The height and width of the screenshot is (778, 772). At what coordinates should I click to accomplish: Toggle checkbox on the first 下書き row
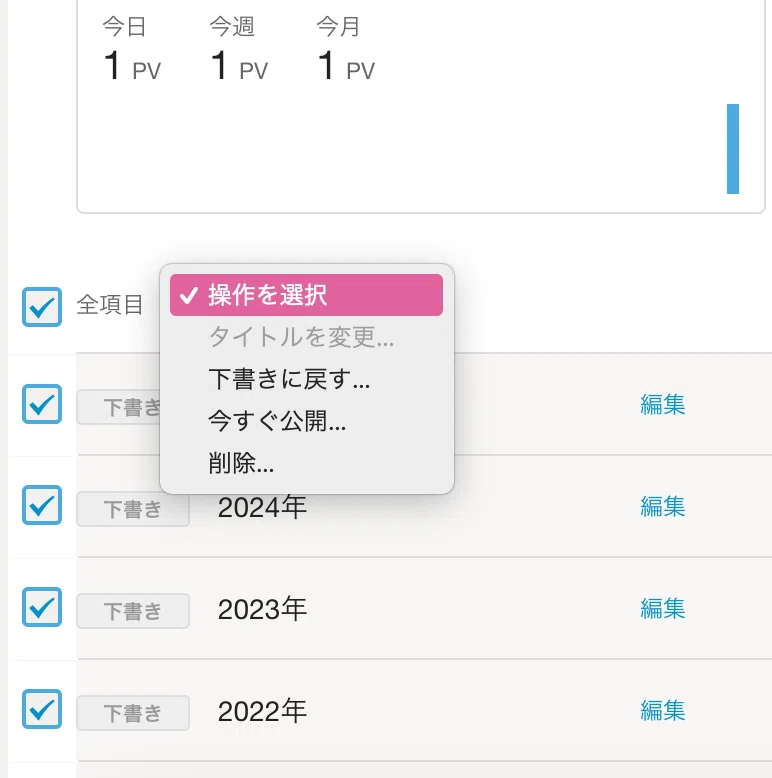[42, 404]
